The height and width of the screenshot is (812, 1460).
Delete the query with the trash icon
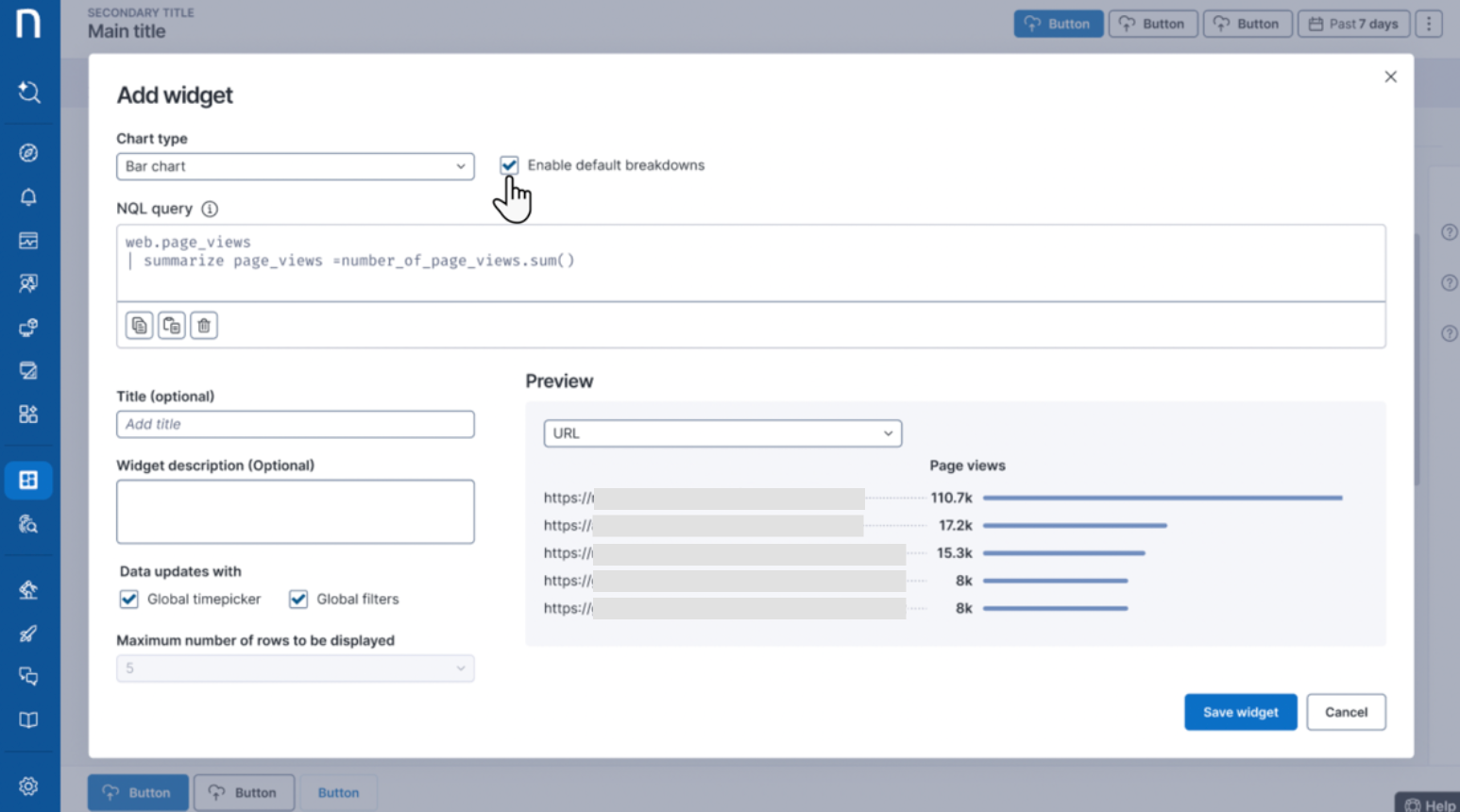pos(203,325)
